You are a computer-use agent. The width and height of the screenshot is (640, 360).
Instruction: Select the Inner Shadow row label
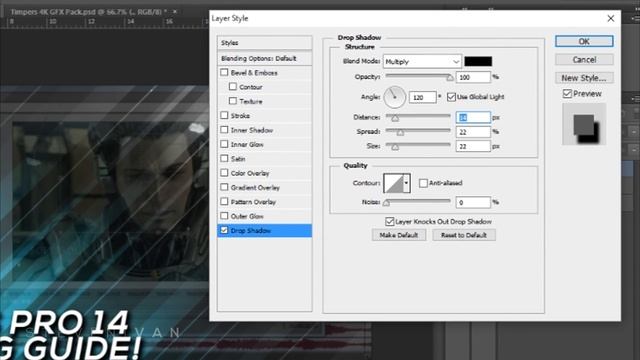(x=252, y=130)
